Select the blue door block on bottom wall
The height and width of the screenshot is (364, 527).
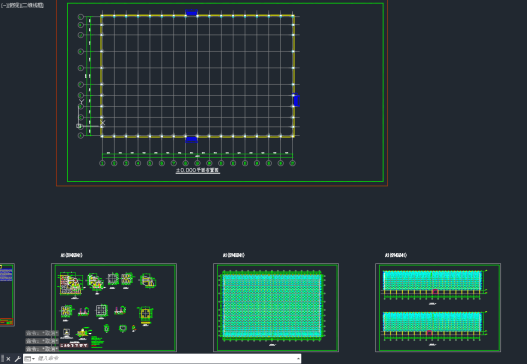point(191,139)
